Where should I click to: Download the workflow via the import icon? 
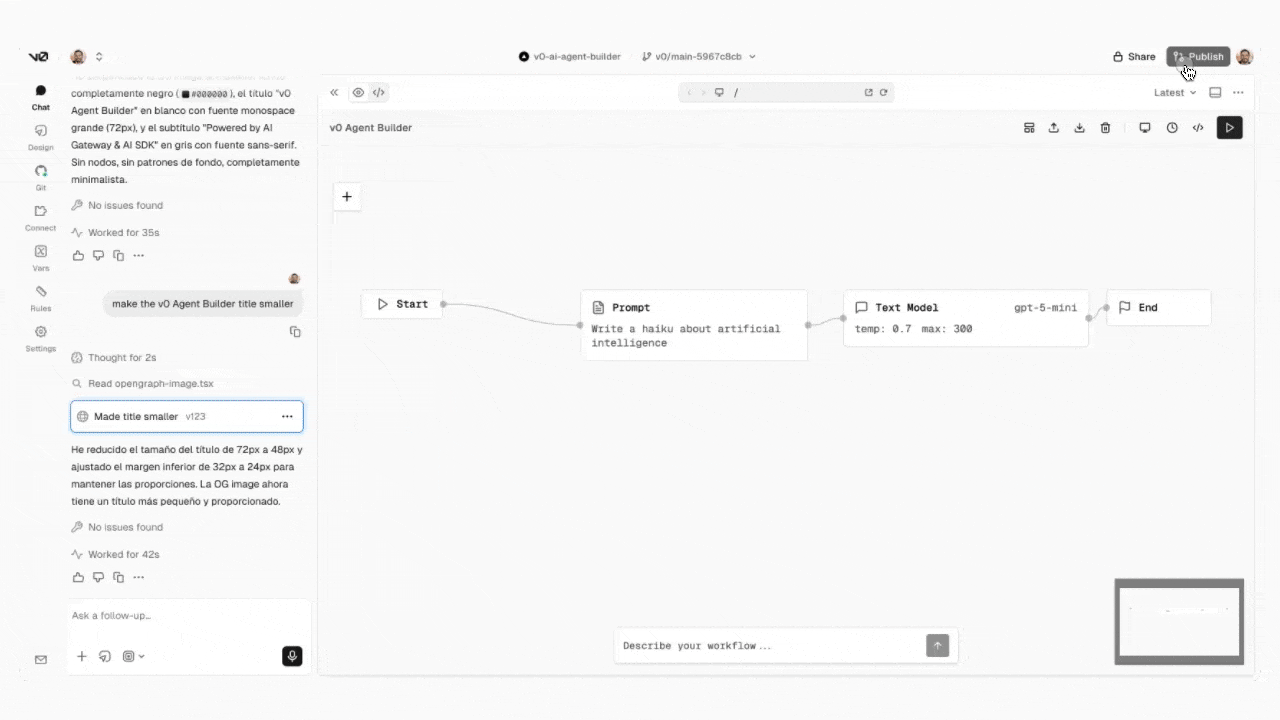(1079, 127)
